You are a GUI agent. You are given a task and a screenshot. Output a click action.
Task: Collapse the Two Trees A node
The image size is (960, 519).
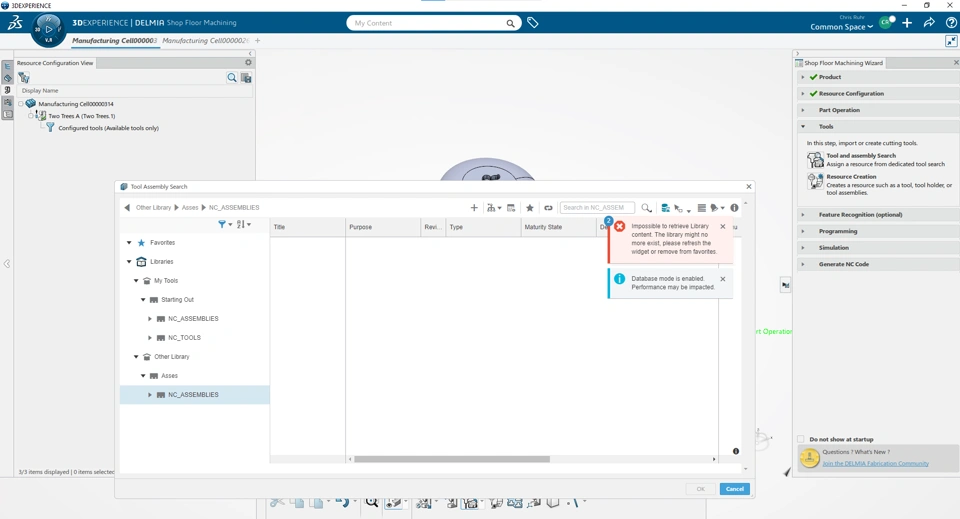point(31,116)
